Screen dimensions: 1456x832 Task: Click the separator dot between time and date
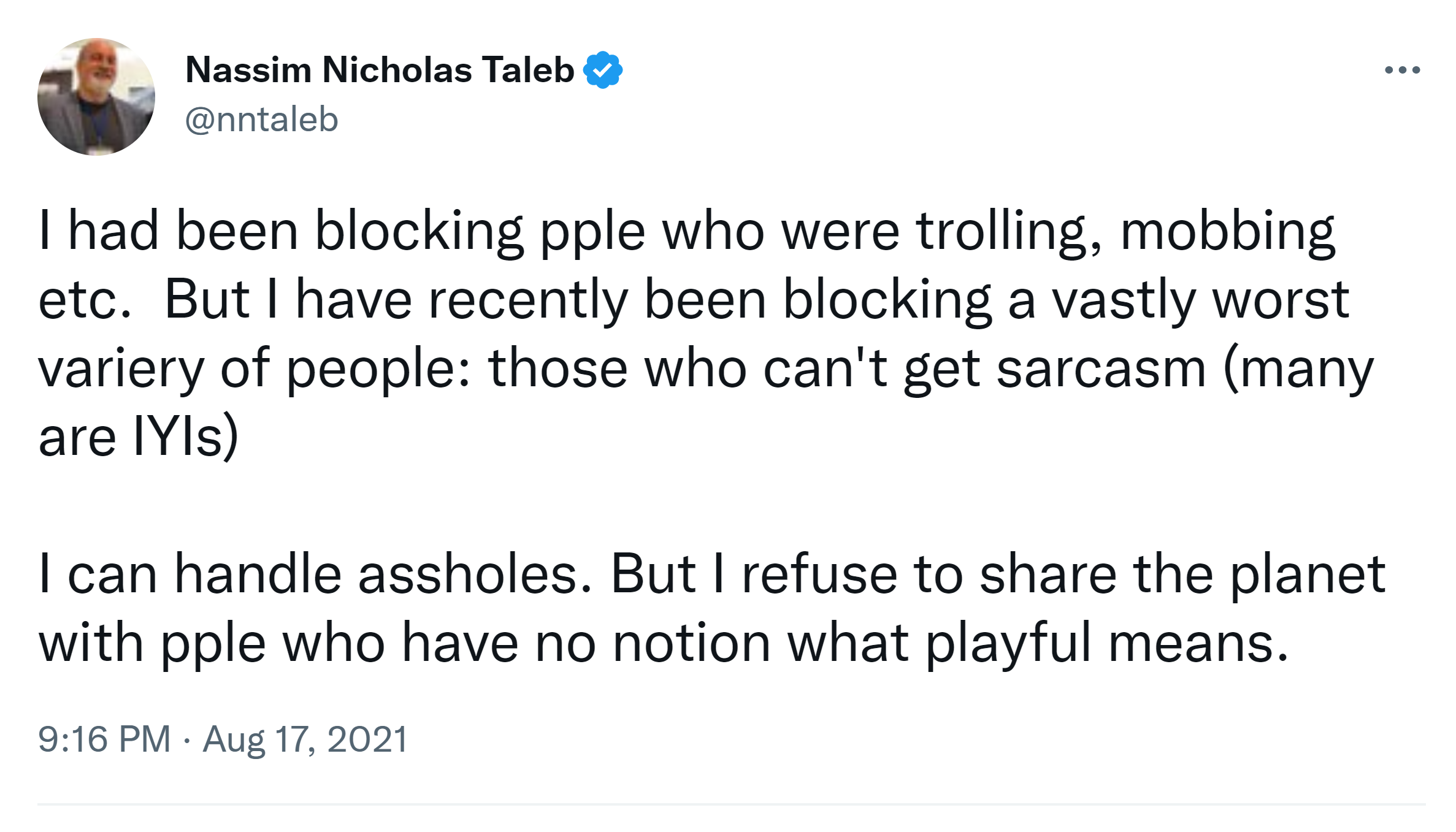coord(186,741)
